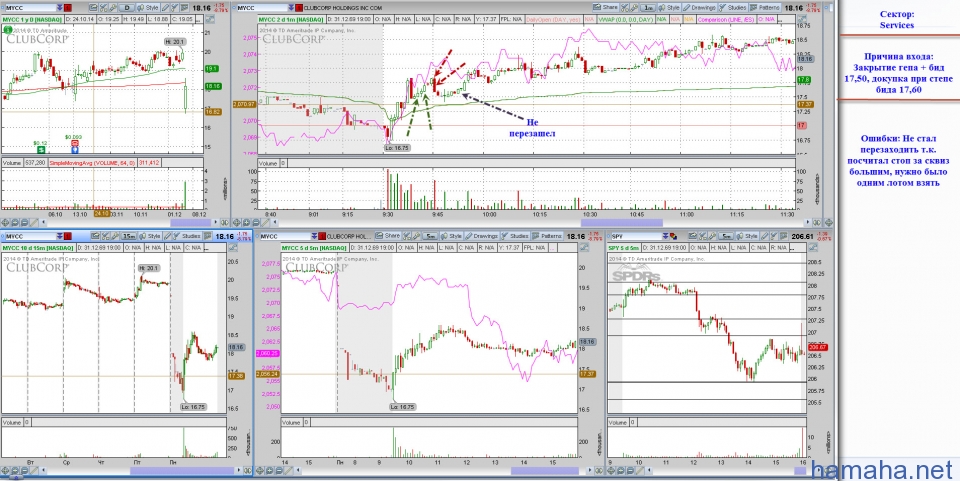Click Share button in MYCC 1m chart

point(606,7)
